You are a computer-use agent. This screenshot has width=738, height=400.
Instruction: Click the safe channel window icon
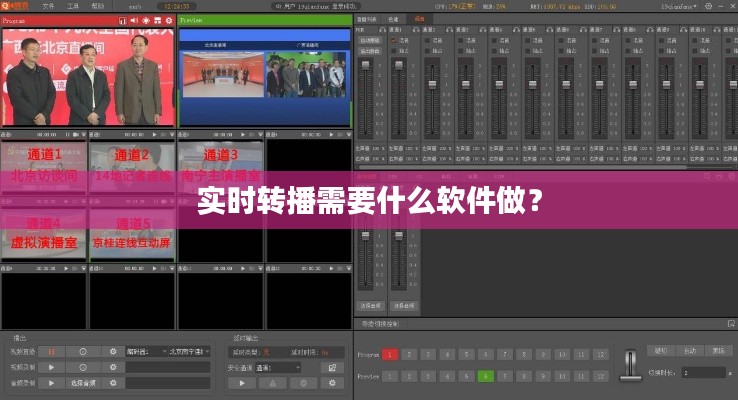pos(333,367)
